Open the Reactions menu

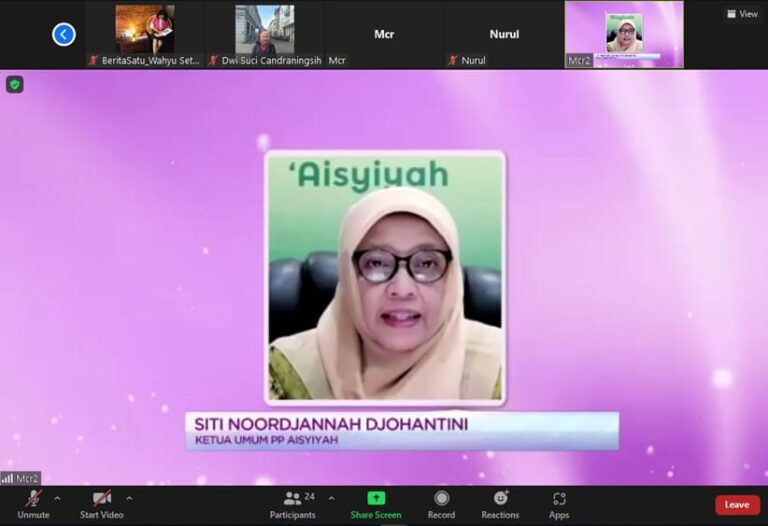[500, 505]
